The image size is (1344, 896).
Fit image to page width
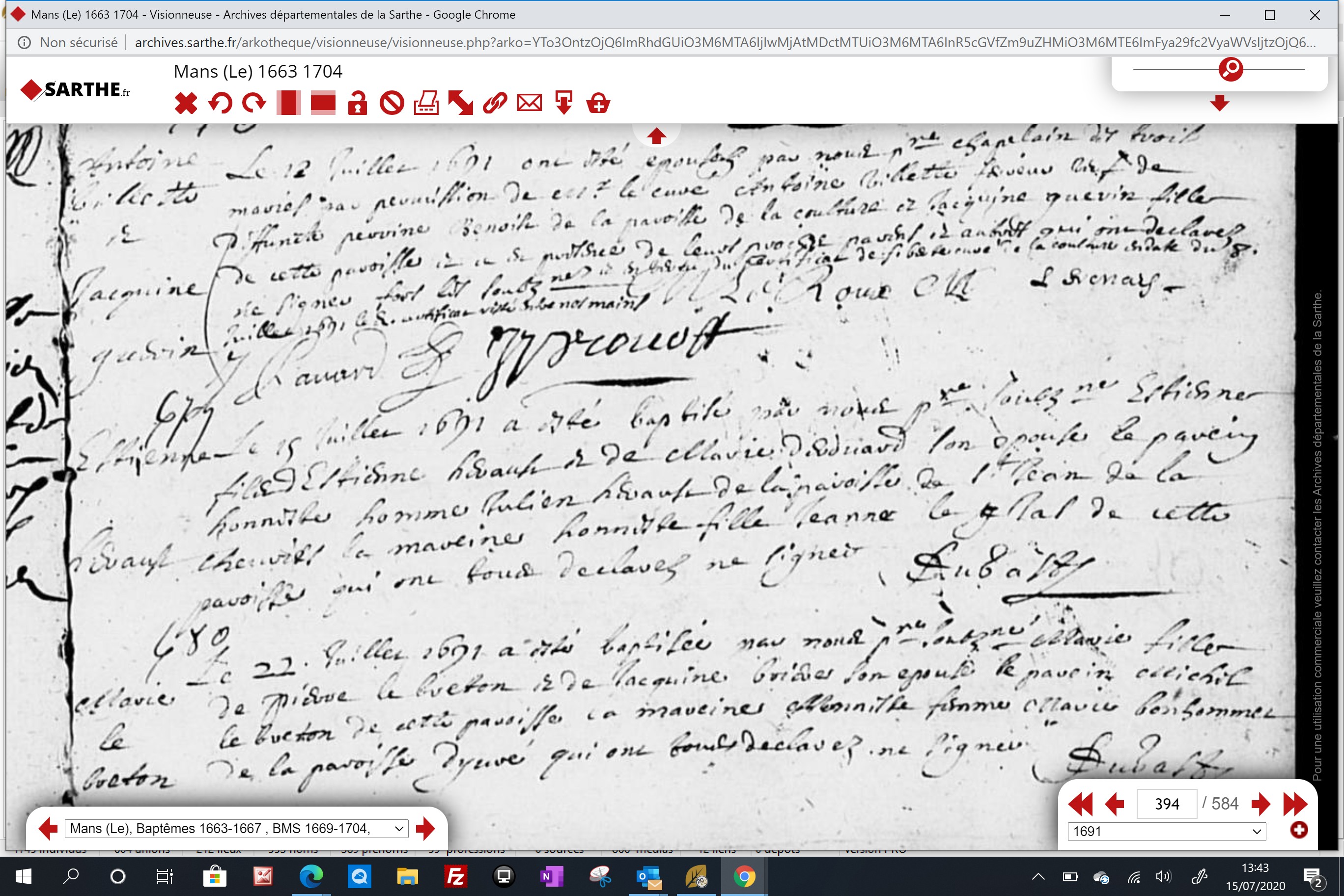pos(323,104)
